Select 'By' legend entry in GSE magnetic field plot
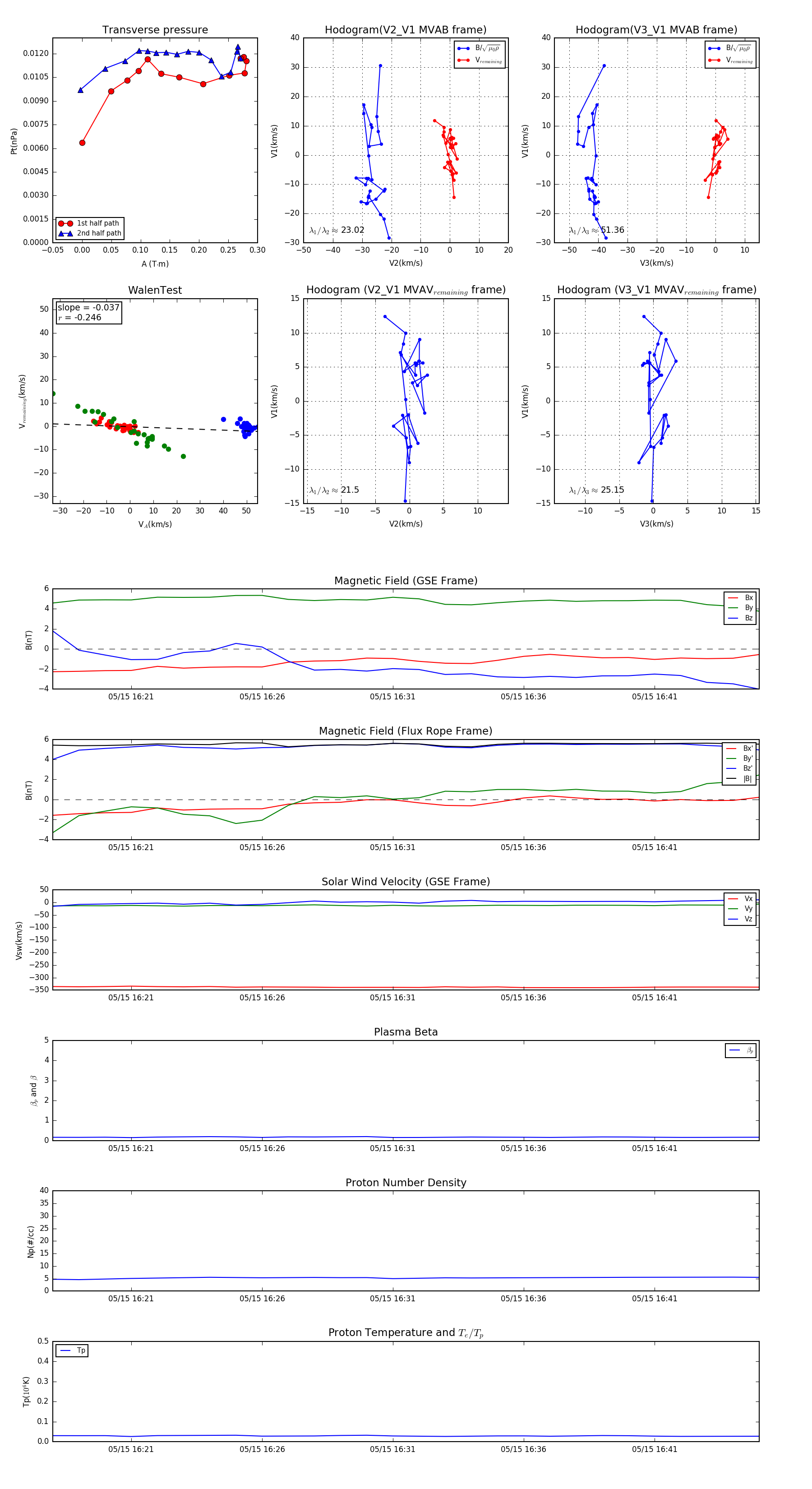This screenshot has height=1489, width=812. tap(740, 608)
